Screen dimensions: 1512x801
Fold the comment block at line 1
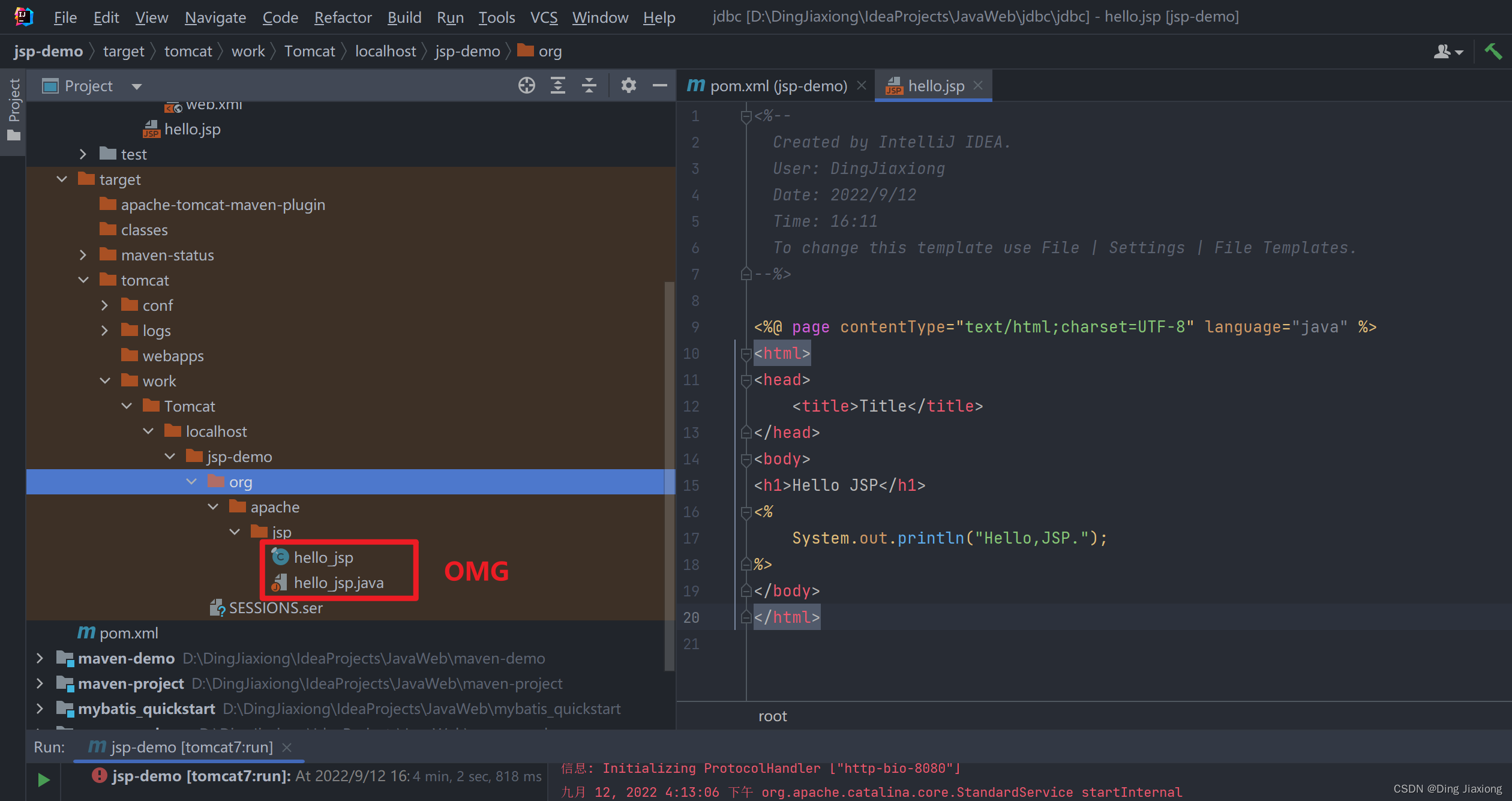pos(746,116)
